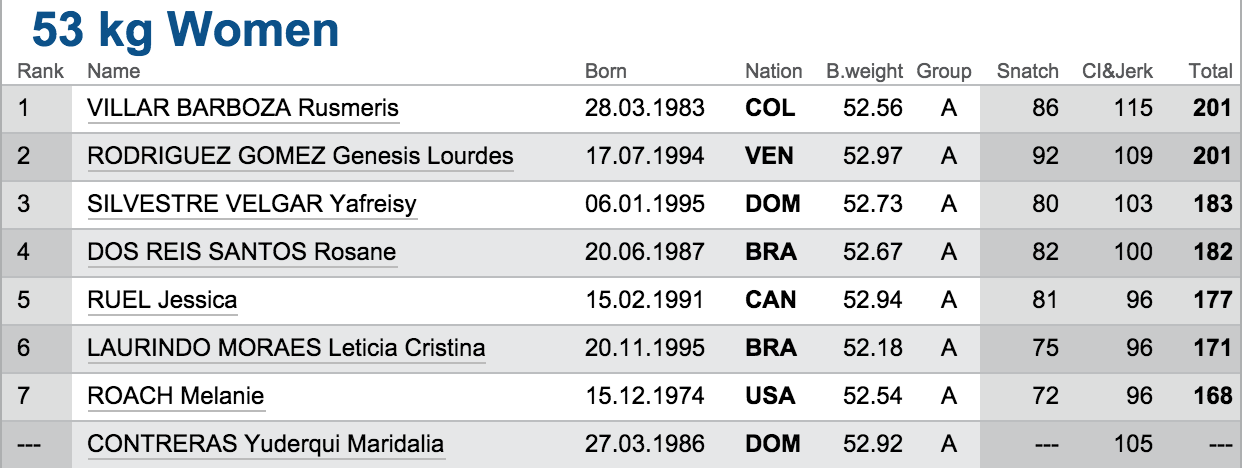This screenshot has height=468, width=1242.
Task: Click USA nation code for rank 7
Action: click(770, 396)
